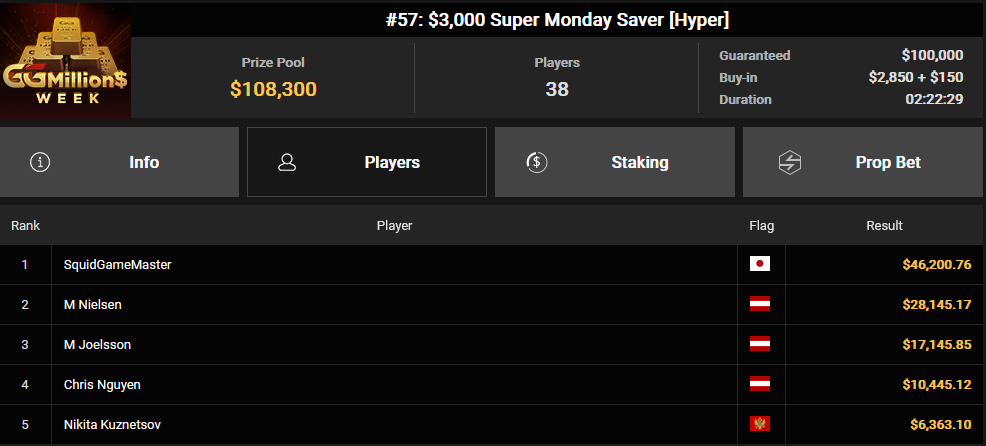
Task: Click the $108,300 prize pool amount
Action: (273, 89)
